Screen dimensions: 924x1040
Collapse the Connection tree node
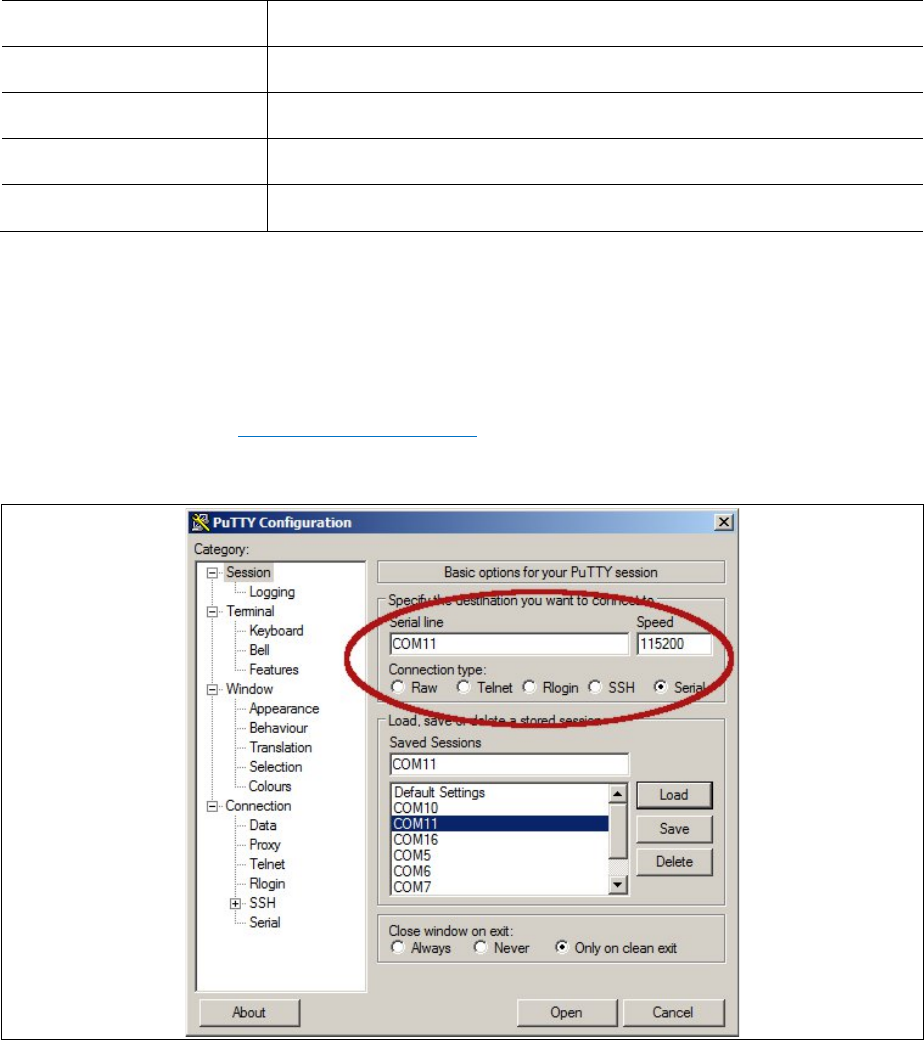click(212, 807)
